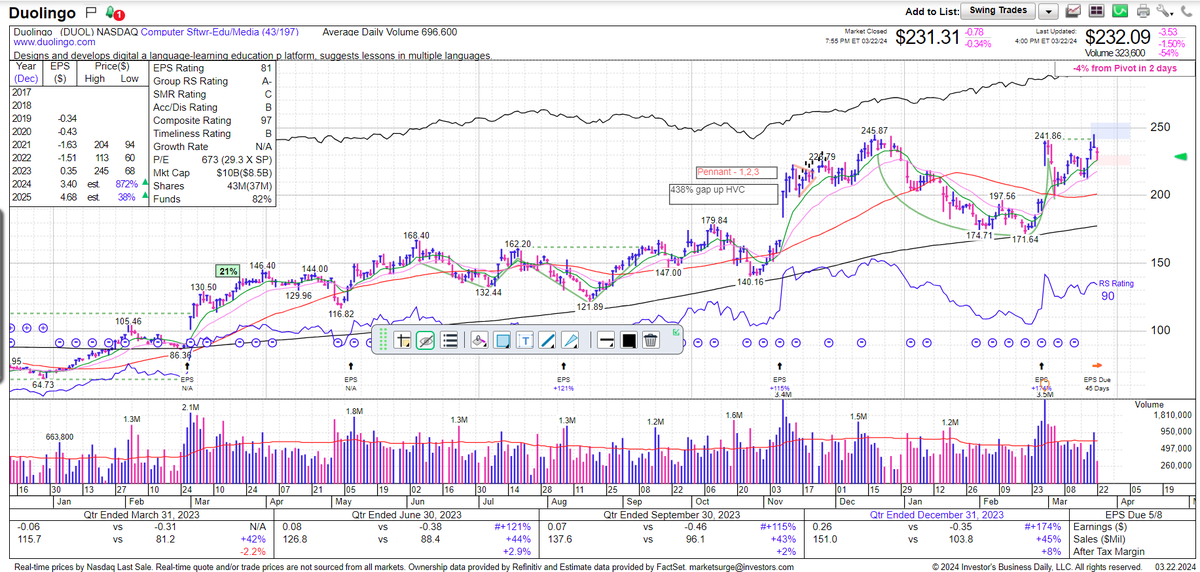The width and height of the screenshot is (1200, 572).
Task: Click the 2.1M volume peak label
Action: point(190,407)
